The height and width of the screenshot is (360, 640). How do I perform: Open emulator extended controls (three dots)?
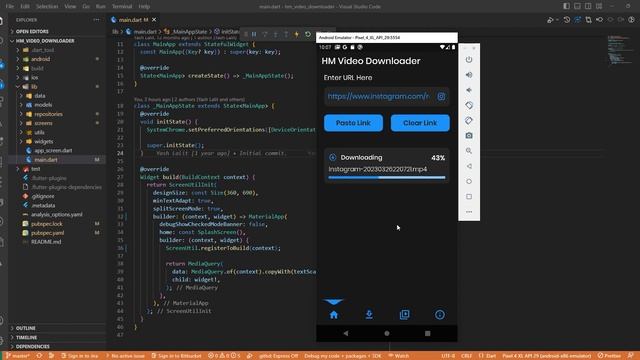point(469,211)
